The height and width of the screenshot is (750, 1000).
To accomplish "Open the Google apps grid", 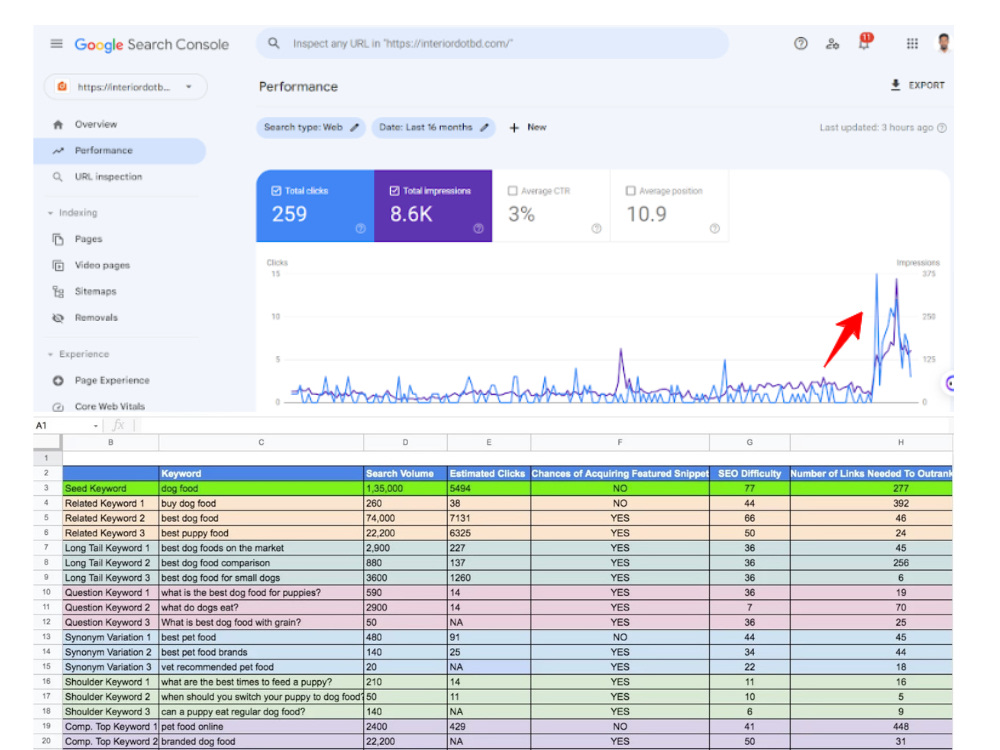I will click(x=912, y=43).
